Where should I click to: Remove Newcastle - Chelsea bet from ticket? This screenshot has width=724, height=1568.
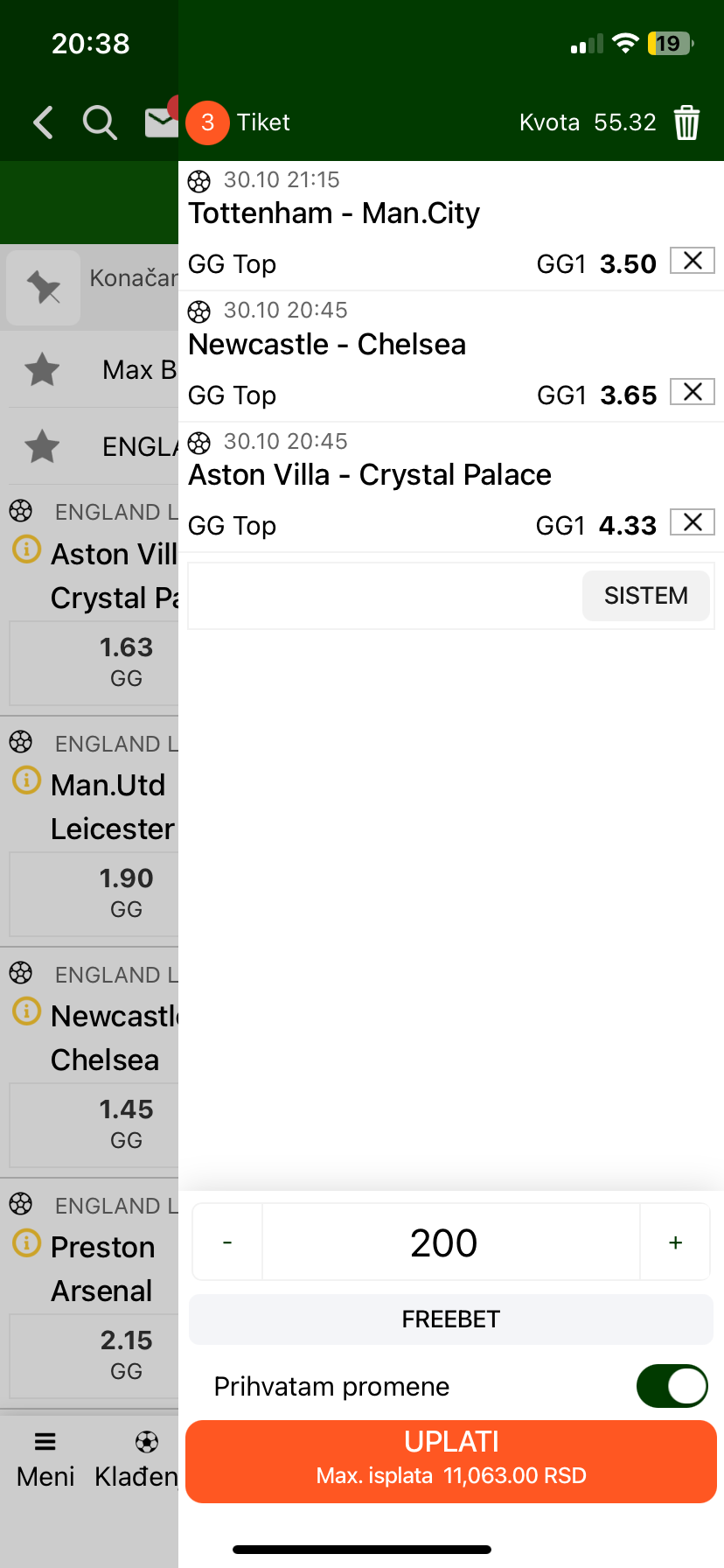click(693, 392)
